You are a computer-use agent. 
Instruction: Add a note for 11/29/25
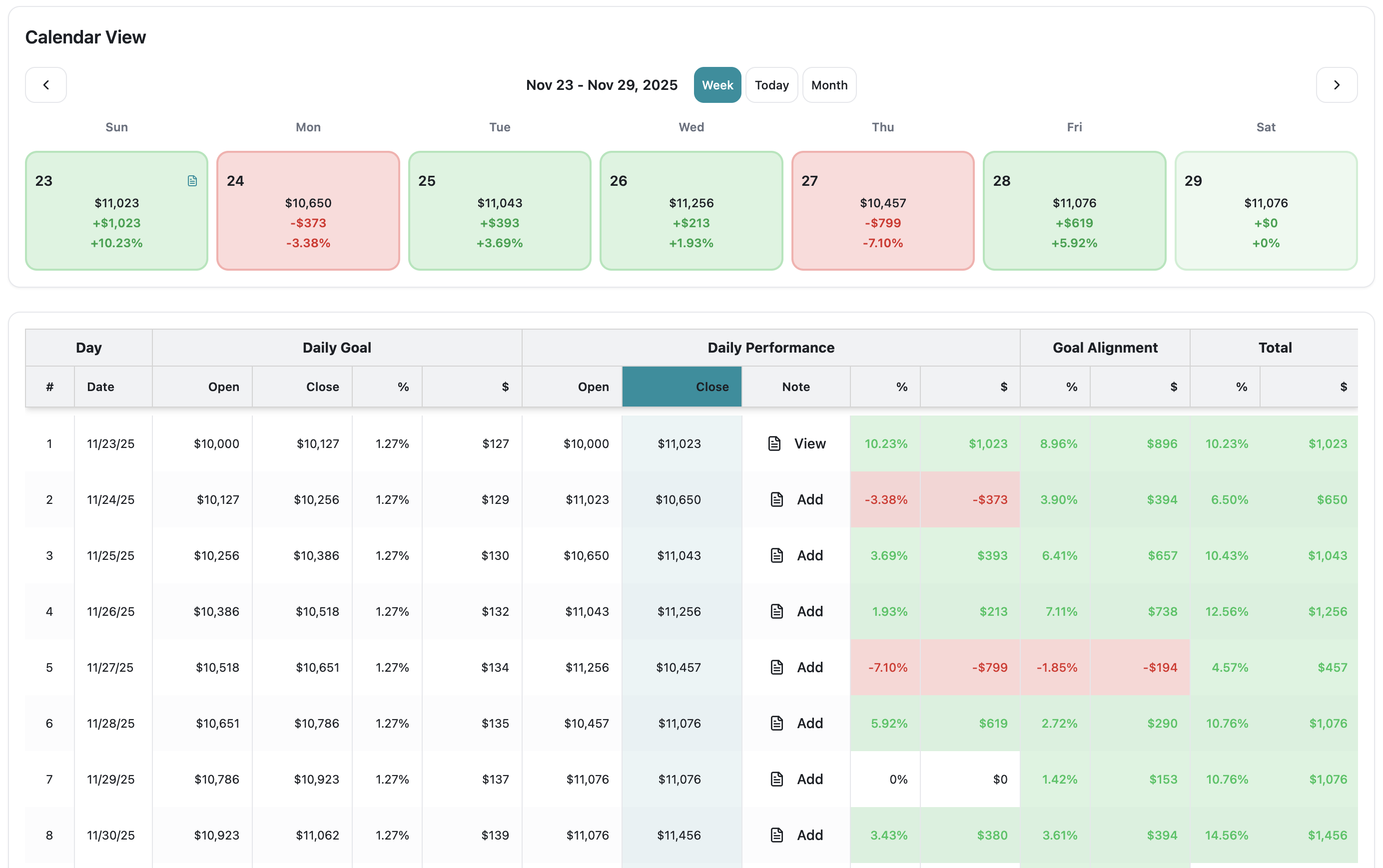click(x=809, y=779)
